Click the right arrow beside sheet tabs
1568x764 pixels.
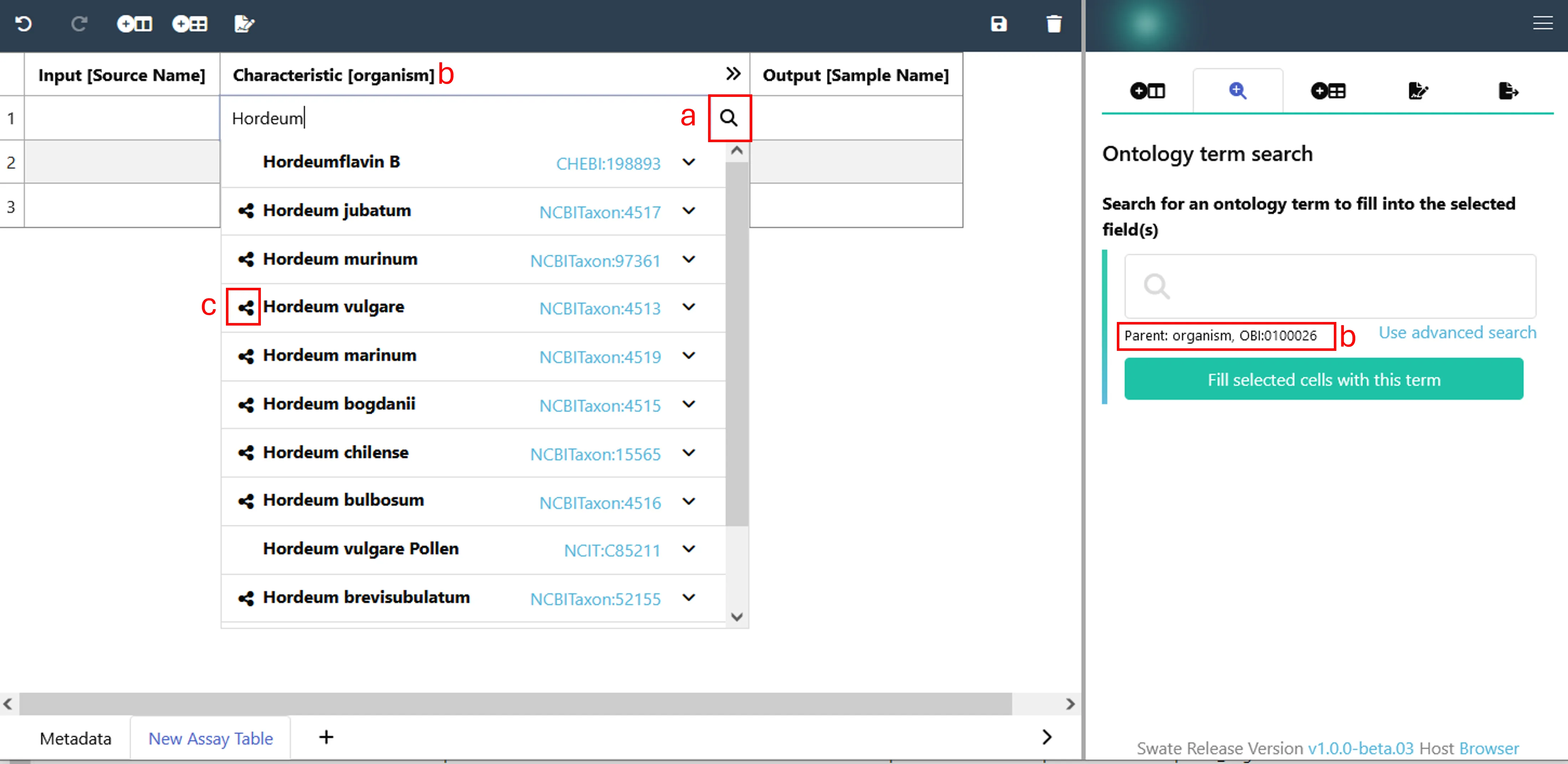click(x=1047, y=737)
